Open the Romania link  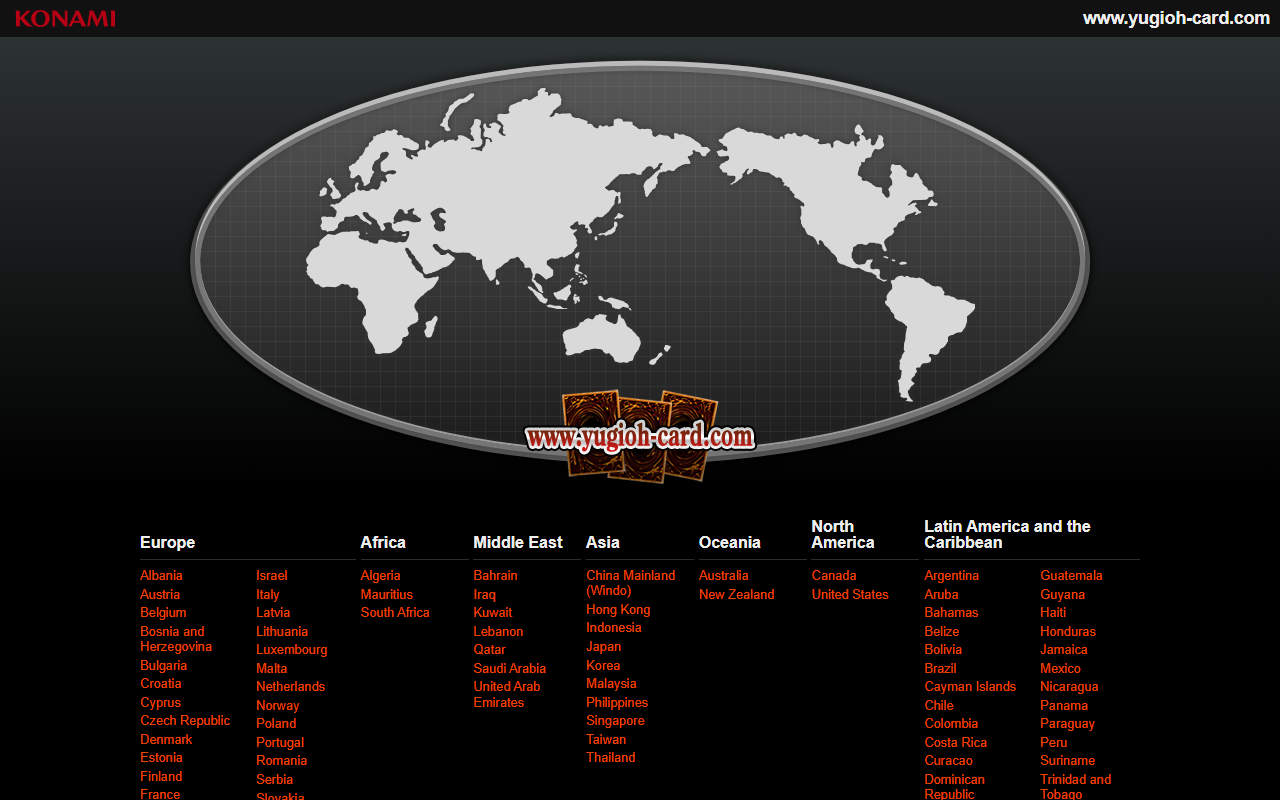coord(282,760)
